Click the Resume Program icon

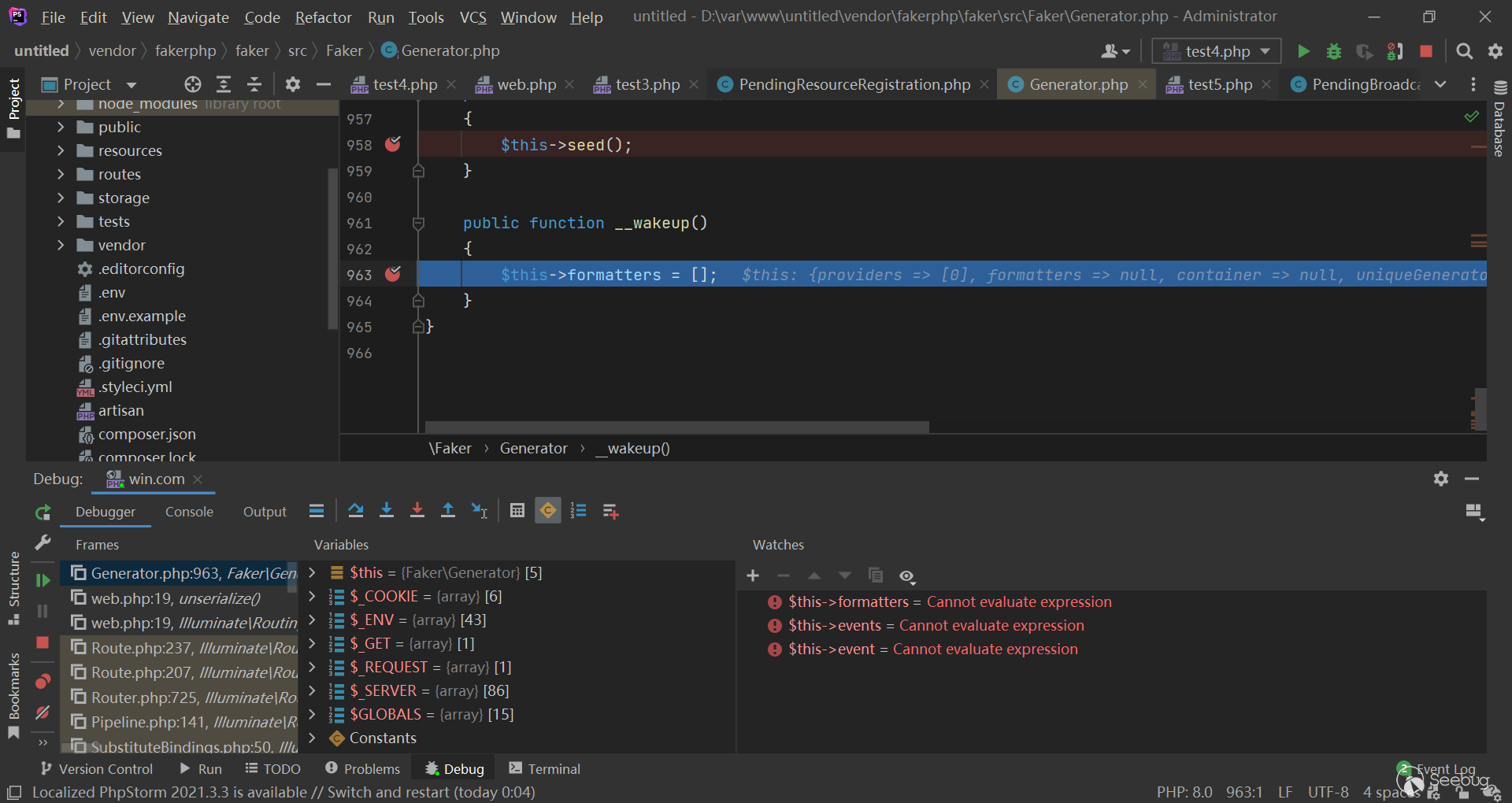(x=43, y=580)
